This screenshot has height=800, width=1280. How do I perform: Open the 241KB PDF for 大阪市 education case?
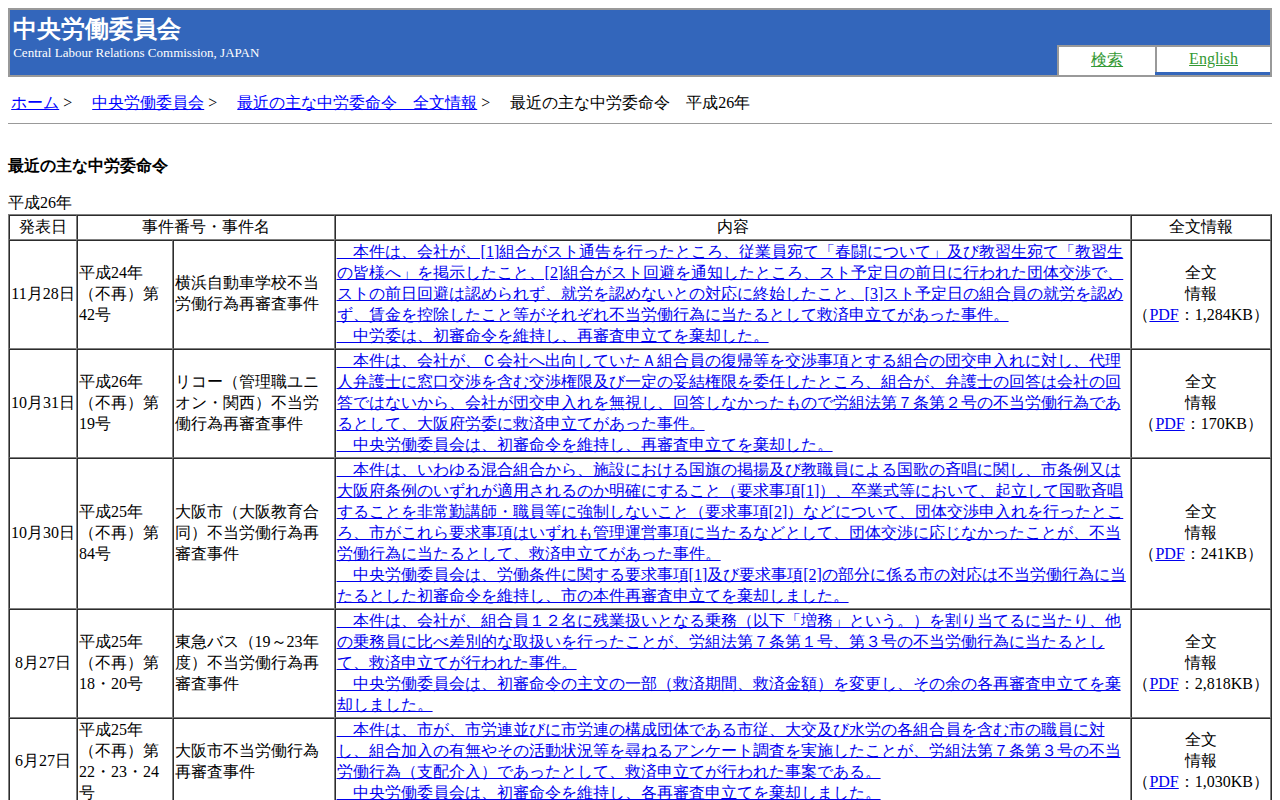(x=1169, y=554)
